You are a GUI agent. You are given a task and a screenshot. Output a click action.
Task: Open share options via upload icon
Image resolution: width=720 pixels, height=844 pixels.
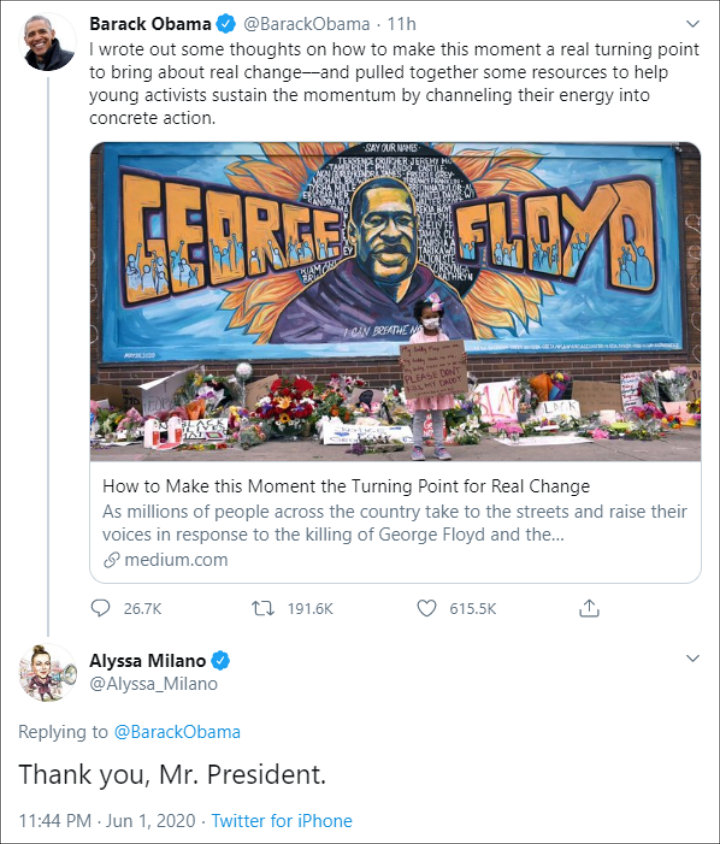tap(589, 608)
